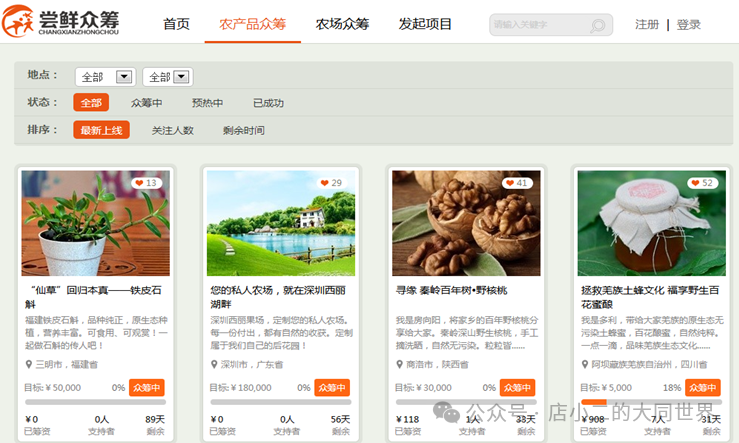Open the potted 石斛 plant thumbnail
Image resolution: width=739 pixels, height=443 pixels.
point(96,223)
